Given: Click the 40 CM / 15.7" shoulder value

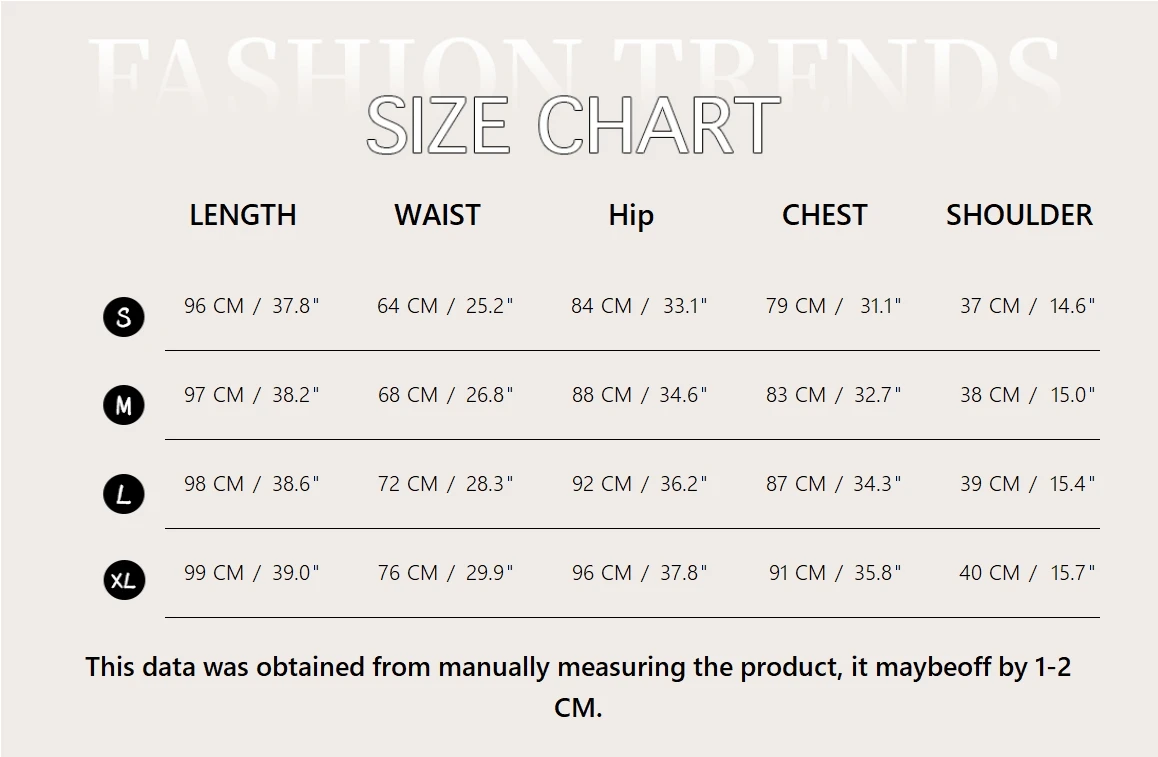Looking at the screenshot, I should point(1027,573).
